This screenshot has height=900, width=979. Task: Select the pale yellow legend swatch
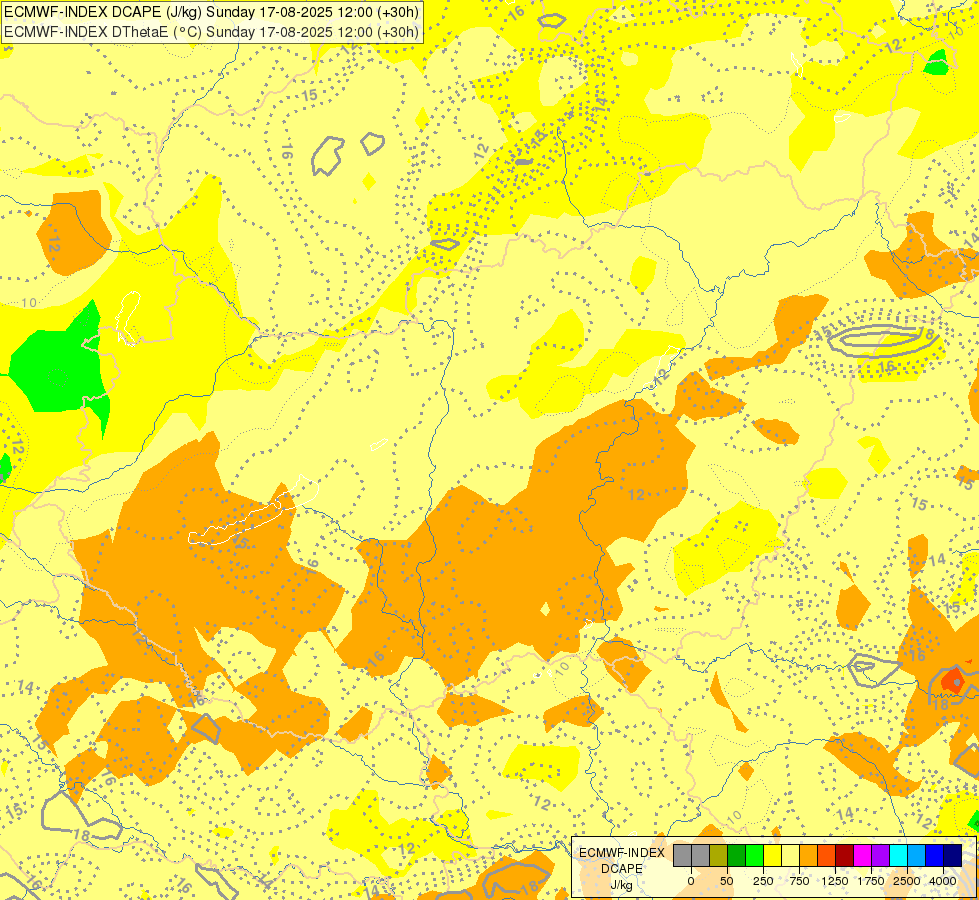coord(790,855)
